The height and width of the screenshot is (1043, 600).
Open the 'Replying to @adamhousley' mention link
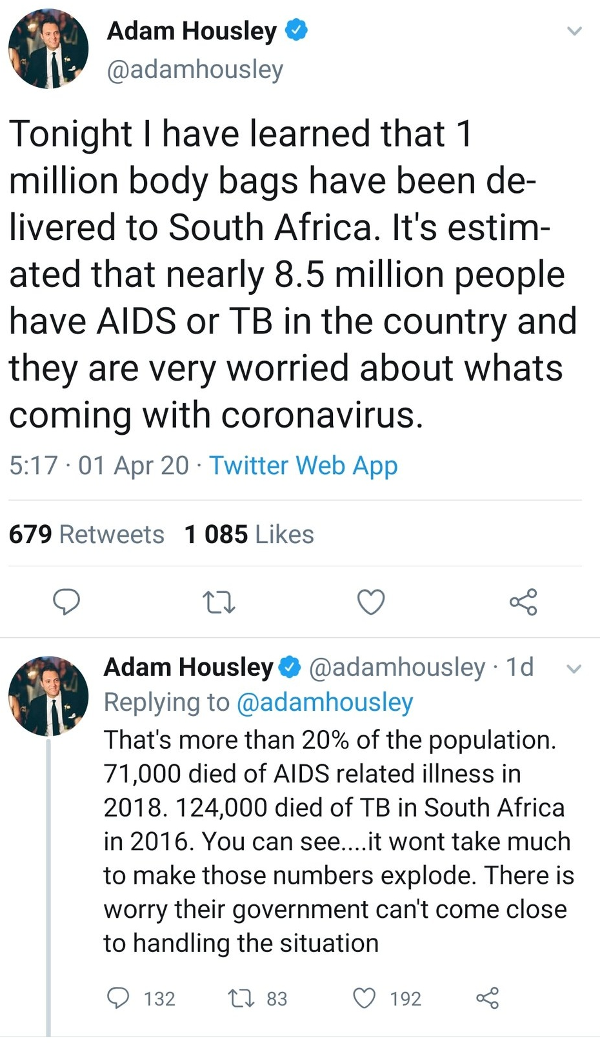[325, 702]
